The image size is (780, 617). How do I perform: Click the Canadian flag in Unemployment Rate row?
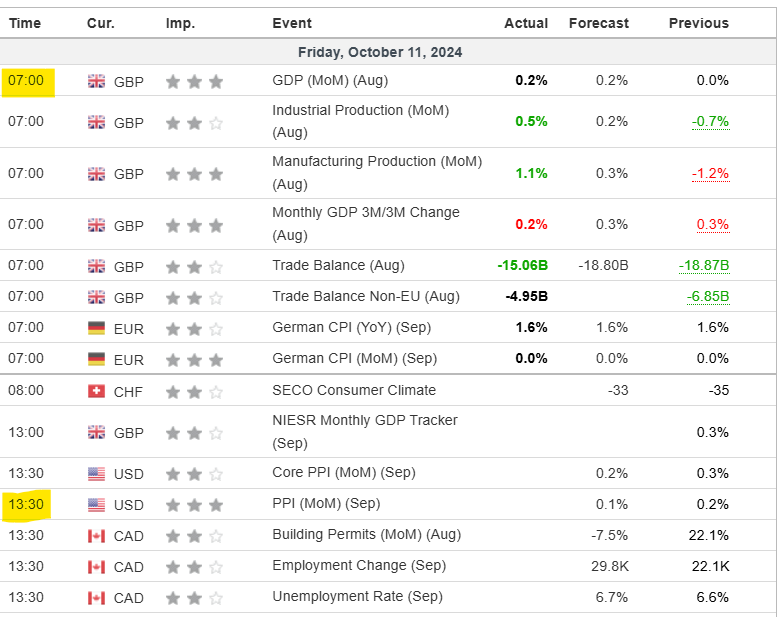[97, 597]
